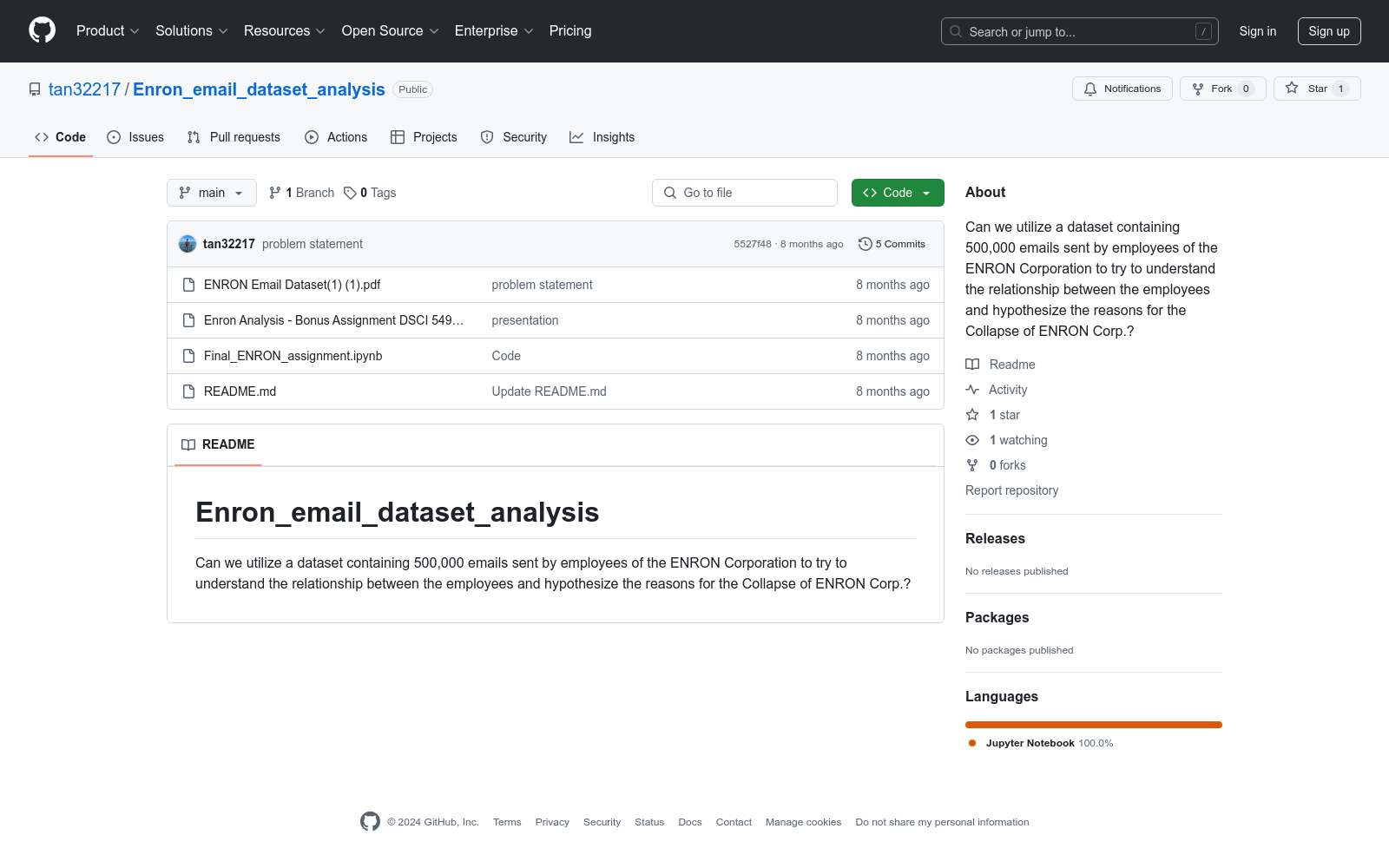View the 5 Commits history
Screen dimensions: 1389x868
coord(892,244)
